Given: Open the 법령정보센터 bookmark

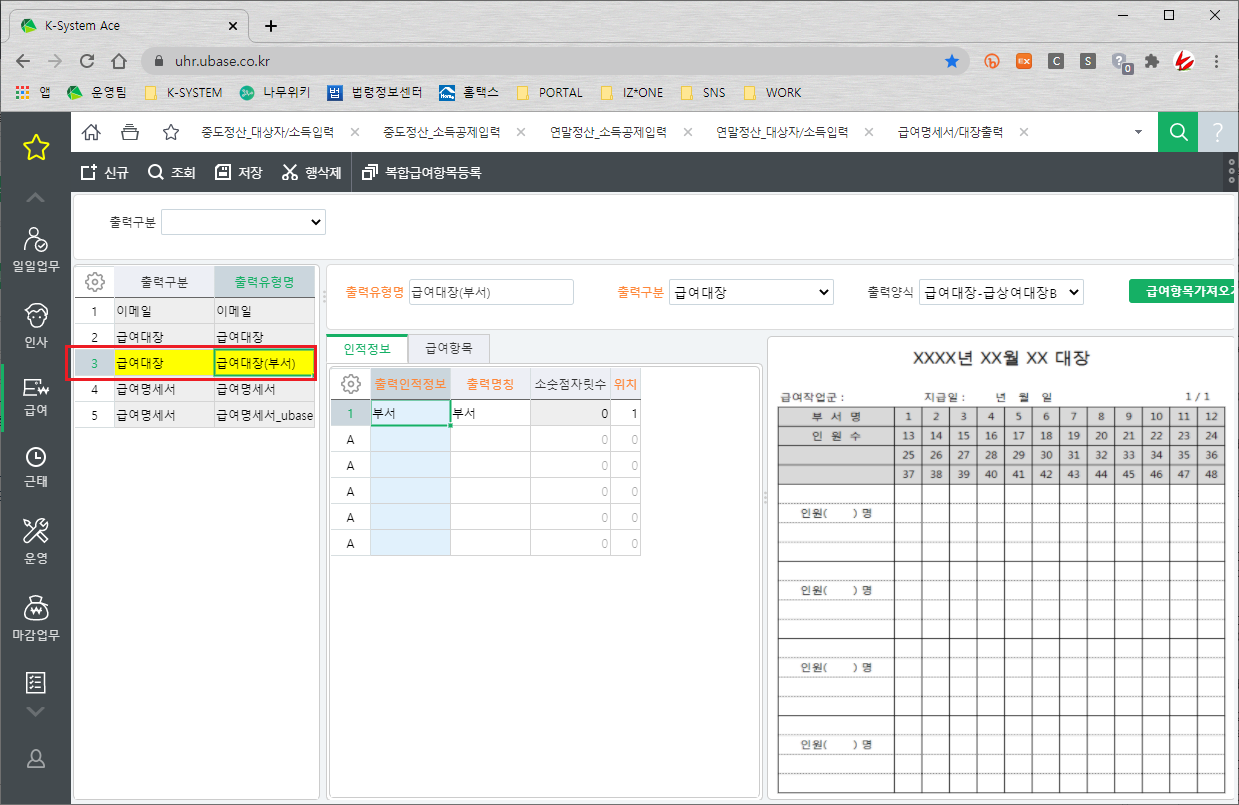Looking at the screenshot, I should pyautogui.click(x=375, y=93).
